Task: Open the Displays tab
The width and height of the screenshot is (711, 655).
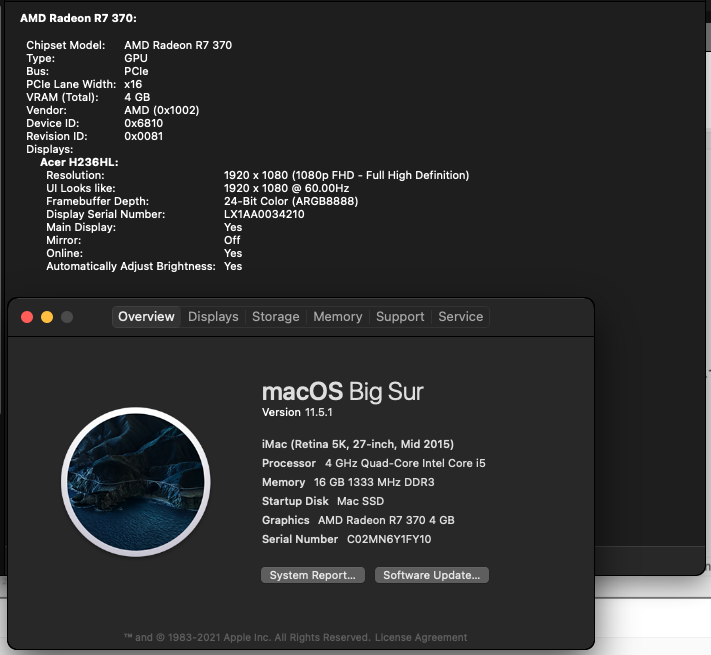Action: [213, 316]
